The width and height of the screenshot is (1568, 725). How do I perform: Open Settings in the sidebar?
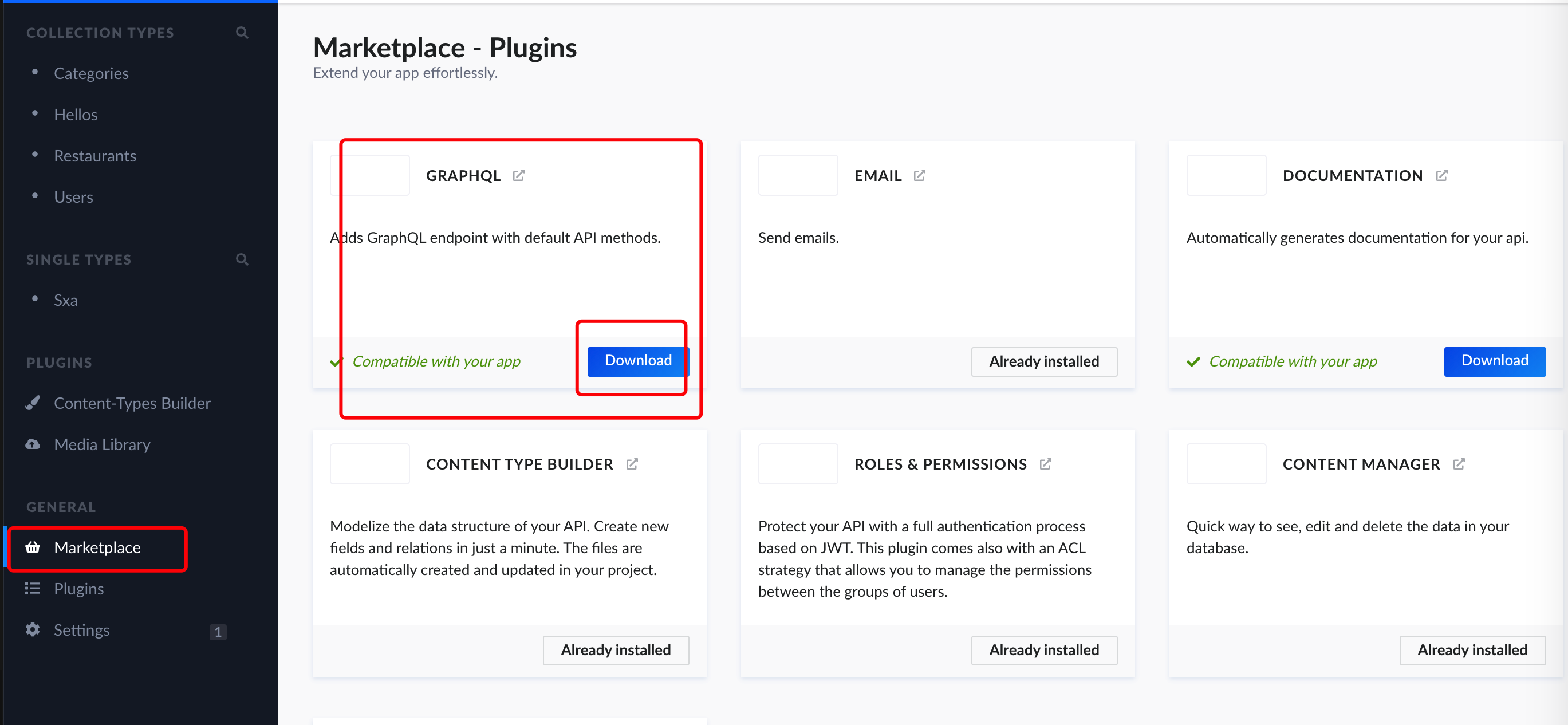tap(81, 630)
